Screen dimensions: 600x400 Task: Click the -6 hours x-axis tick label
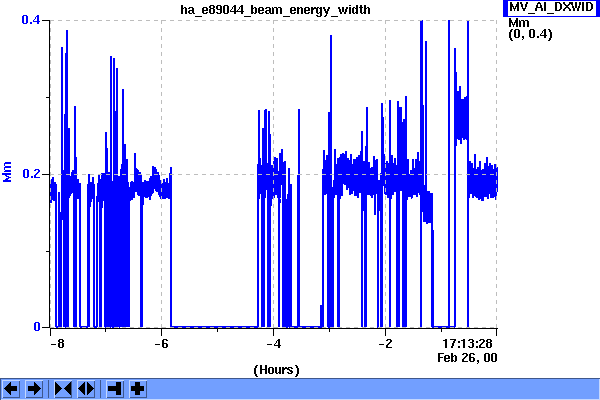click(x=161, y=344)
